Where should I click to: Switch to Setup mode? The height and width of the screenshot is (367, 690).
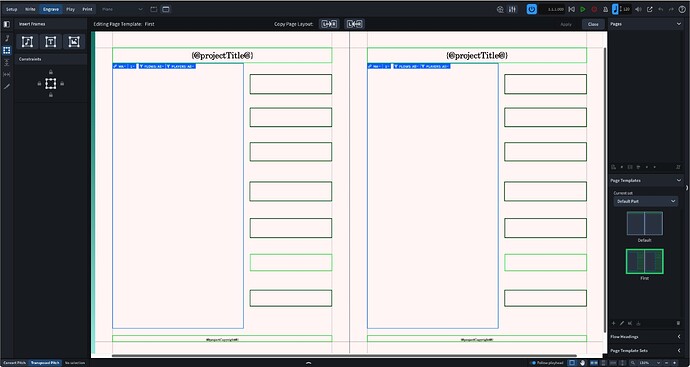12,9
